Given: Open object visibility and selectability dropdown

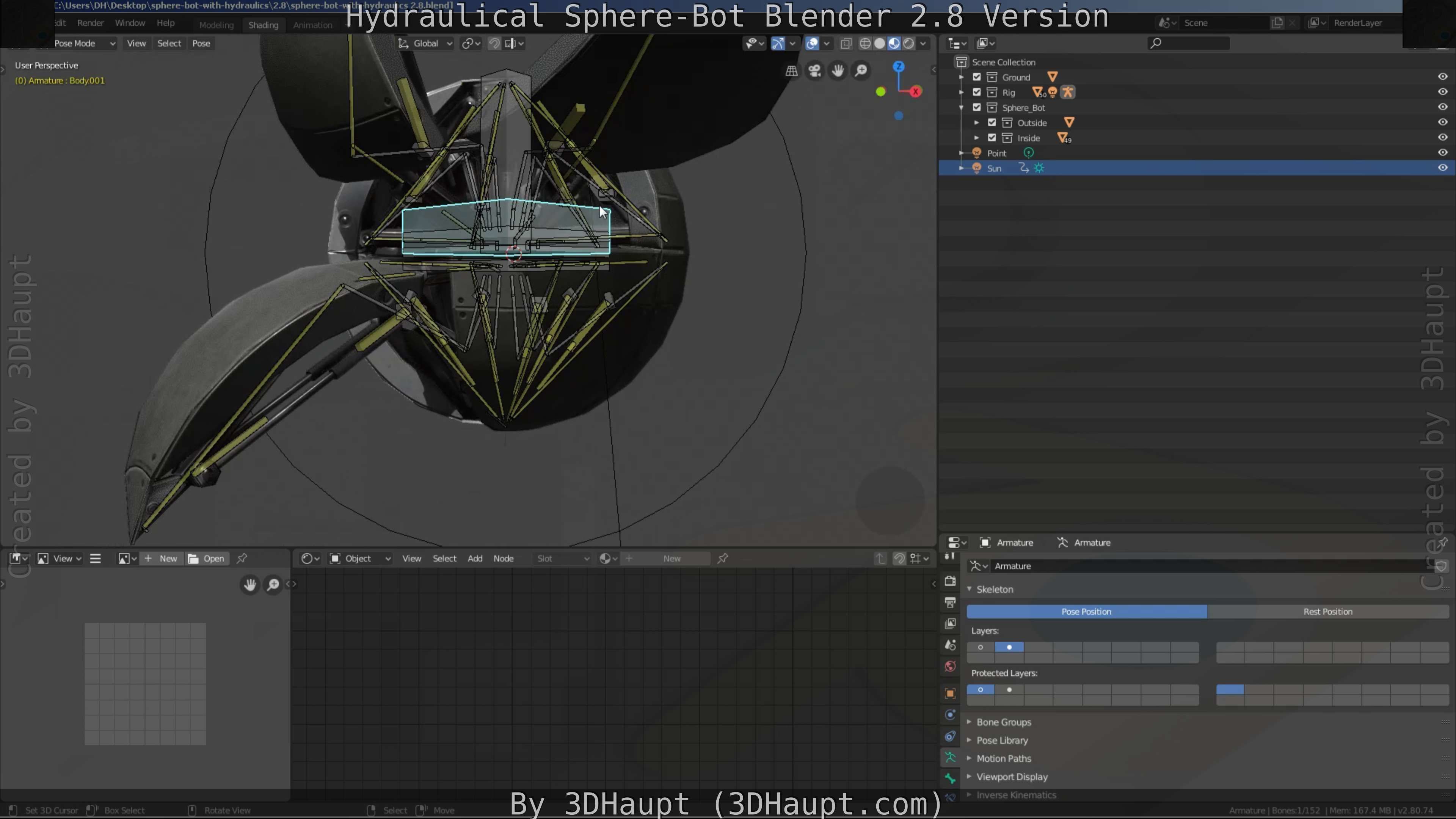Looking at the screenshot, I should click(755, 44).
